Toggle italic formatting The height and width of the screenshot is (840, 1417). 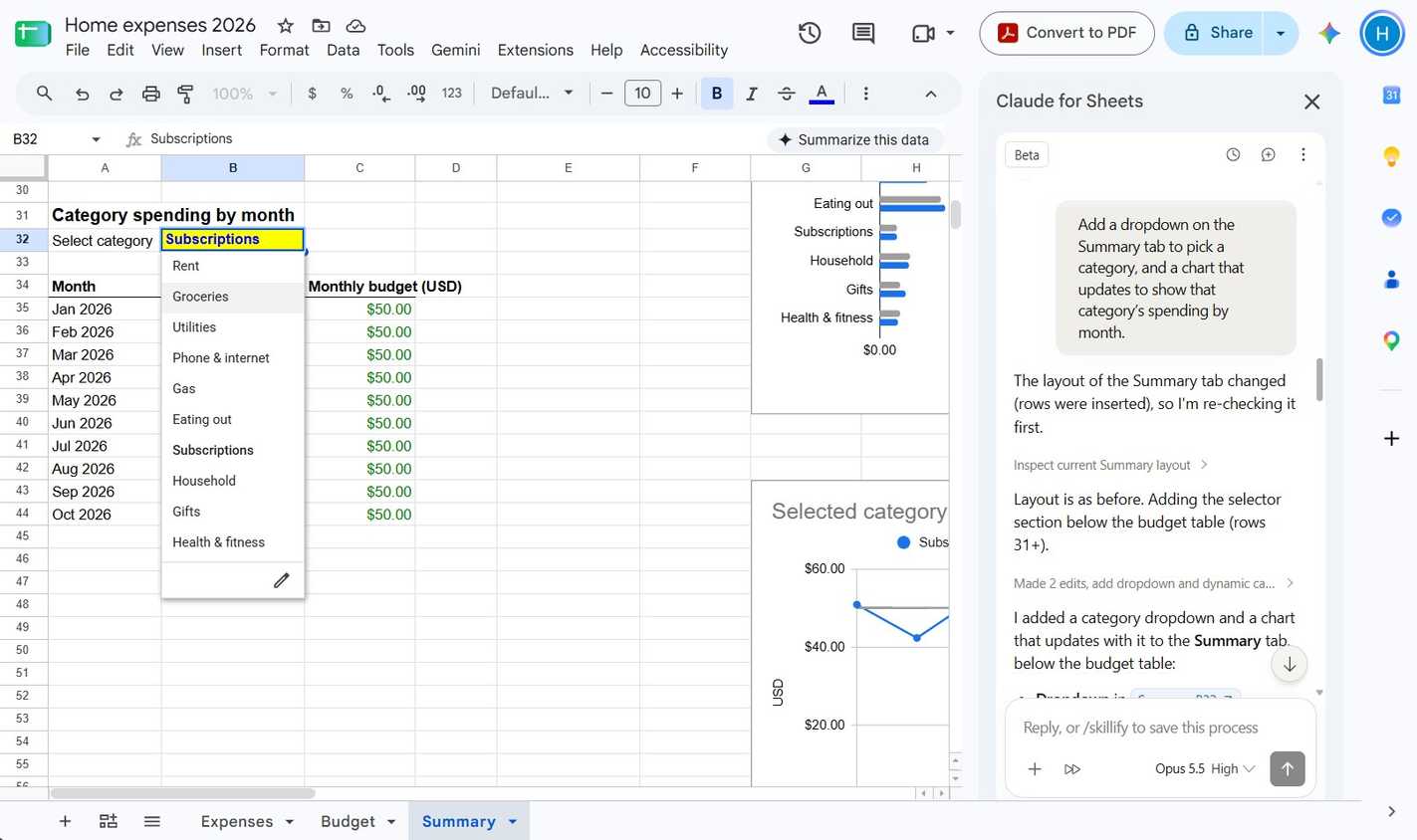752,94
